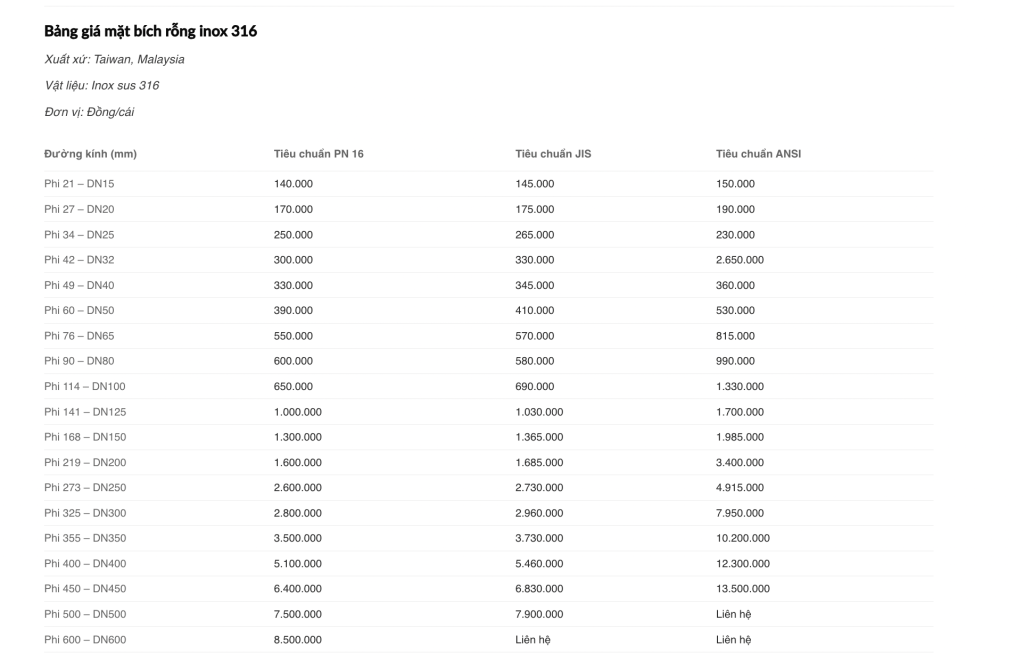The image size is (1024, 663).
Task: Click the "Đường kính (mm)" column header
Action: click(x=90, y=154)
